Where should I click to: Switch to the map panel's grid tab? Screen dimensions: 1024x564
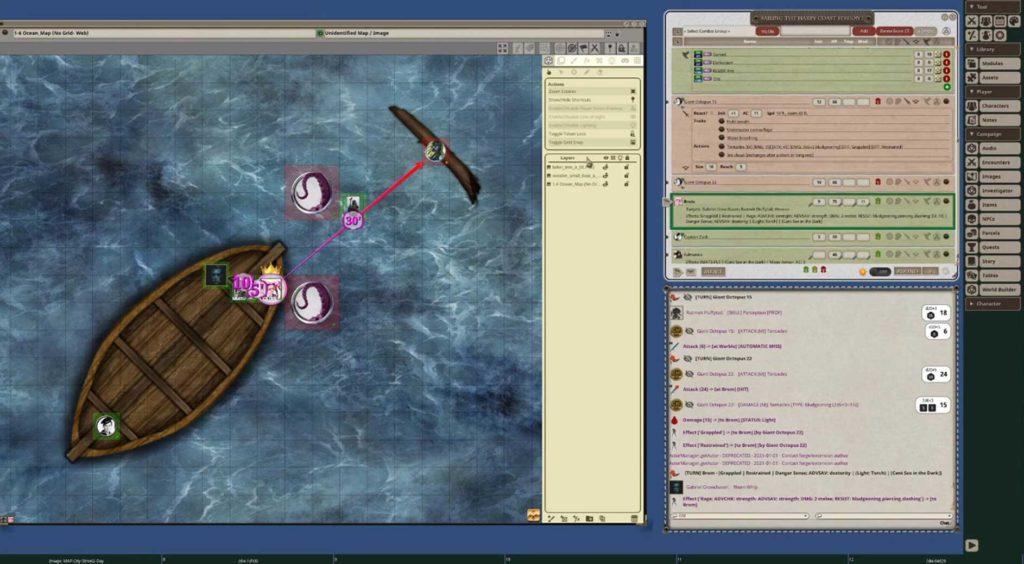(x=637, y=61)
